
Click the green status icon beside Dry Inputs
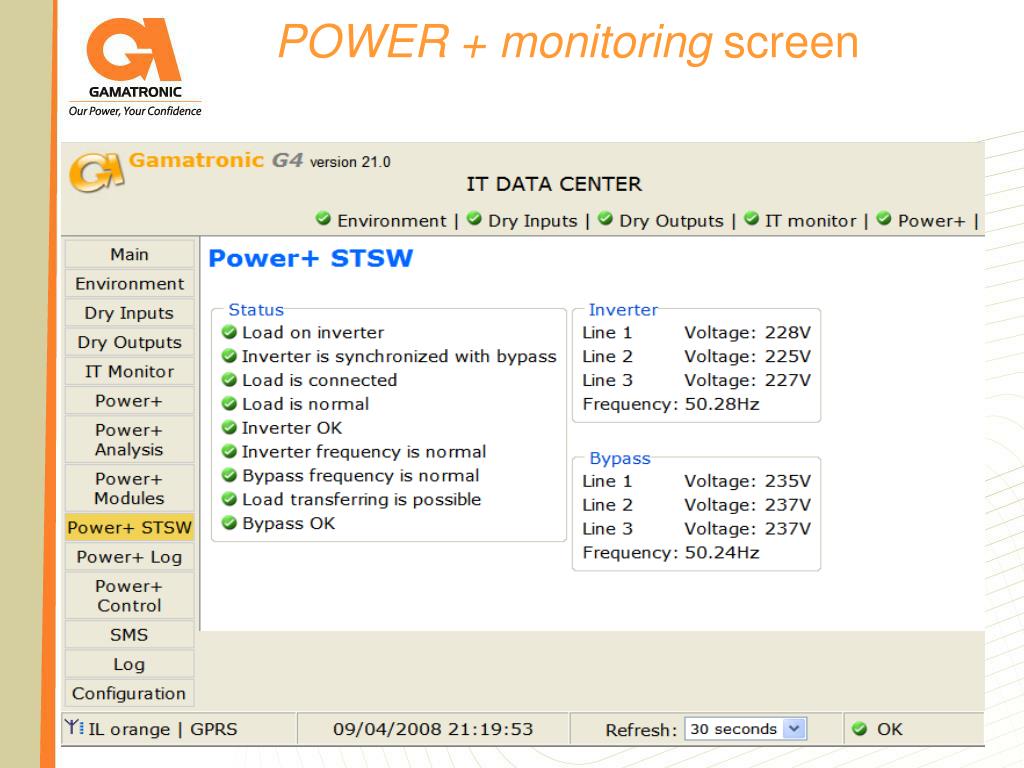click(x=475, y=218)
